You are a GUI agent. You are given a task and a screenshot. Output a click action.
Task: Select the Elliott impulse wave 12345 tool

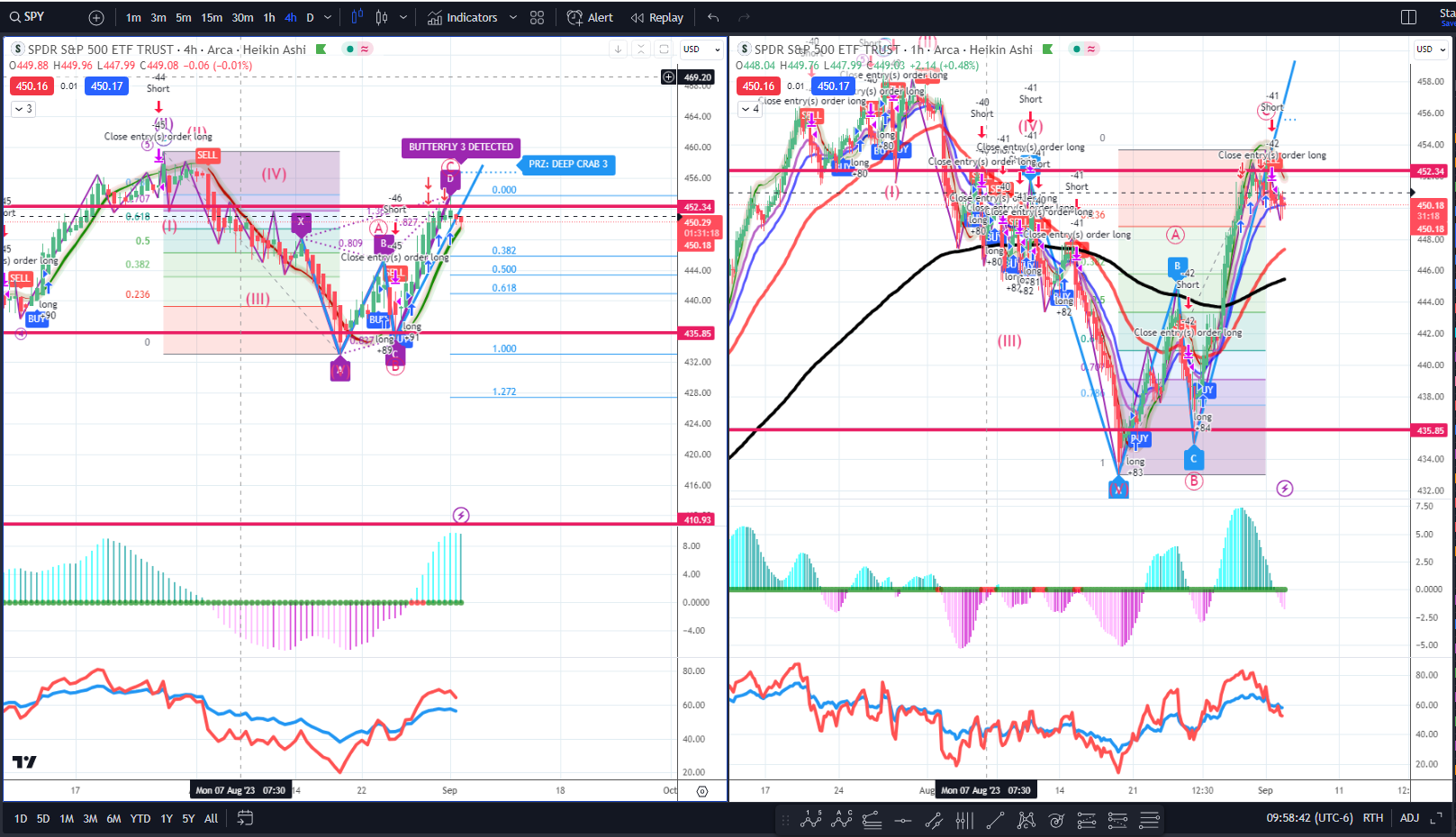click(811, 820)
